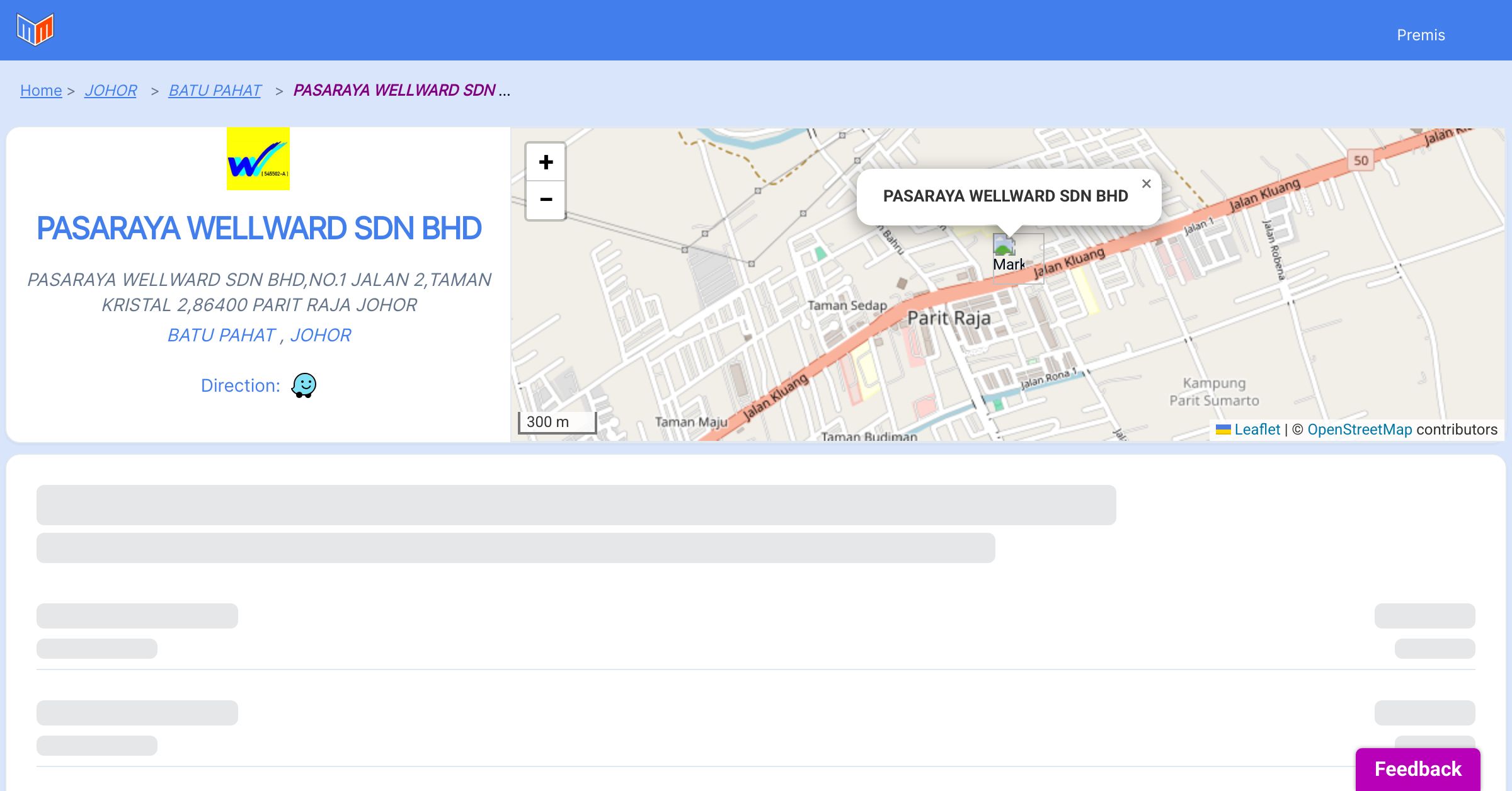
Task: Go to Home breadcrumb link
Action: click(x=41, y=91)
